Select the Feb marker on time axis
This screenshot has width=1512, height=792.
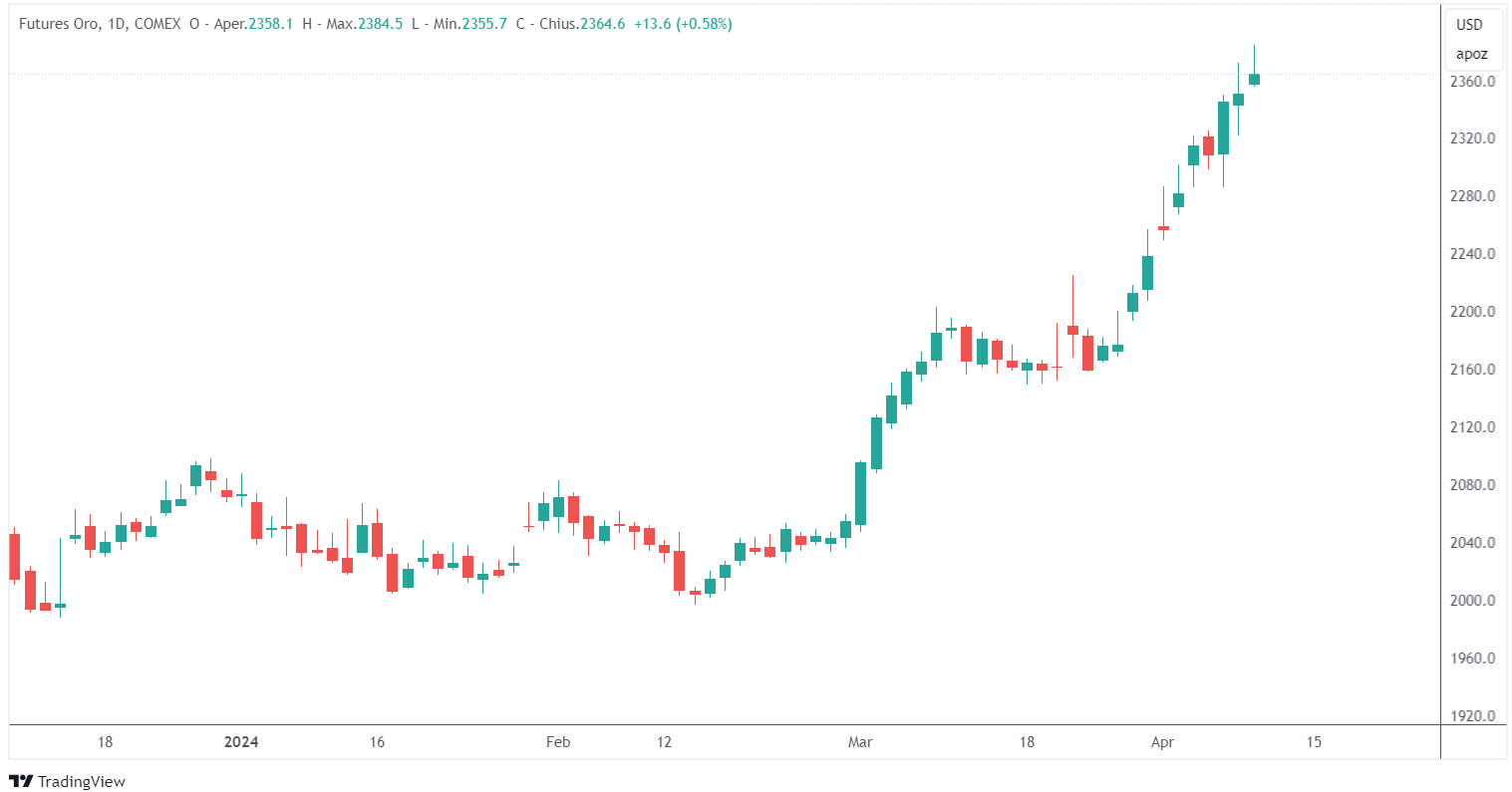(558, 742)
